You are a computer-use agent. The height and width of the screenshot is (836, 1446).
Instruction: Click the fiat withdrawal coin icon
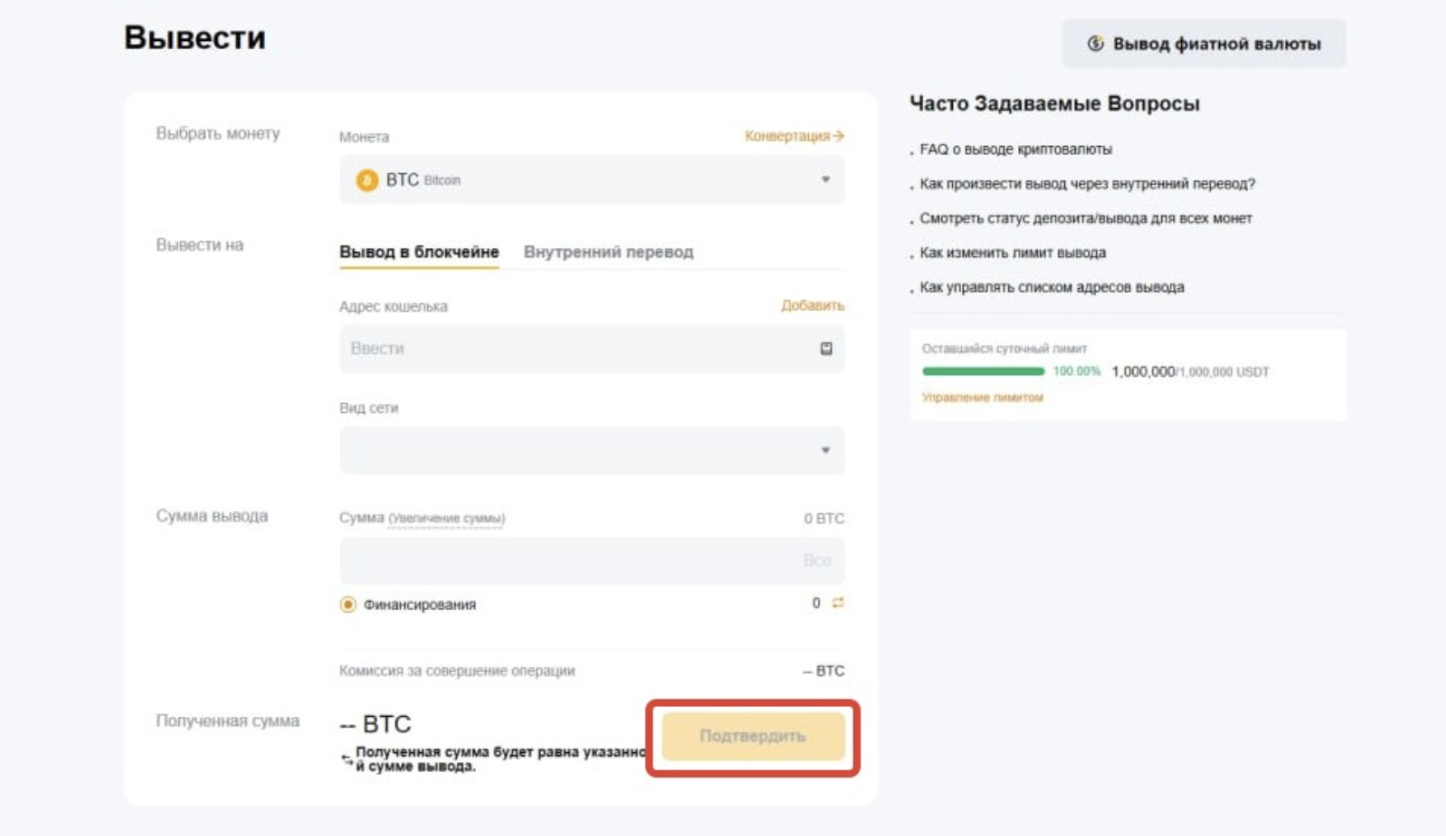click(1096, 44)
